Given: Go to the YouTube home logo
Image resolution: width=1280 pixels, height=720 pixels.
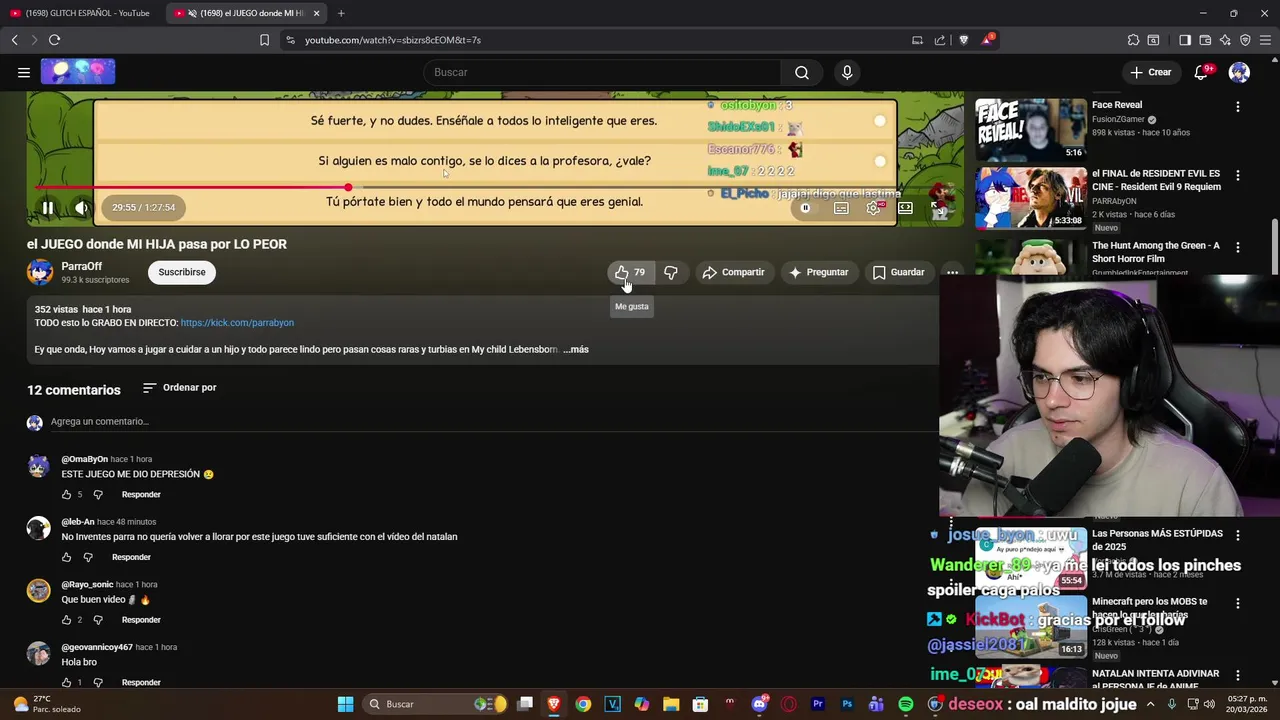Looking at the screenshot, I should pos(78,72).
